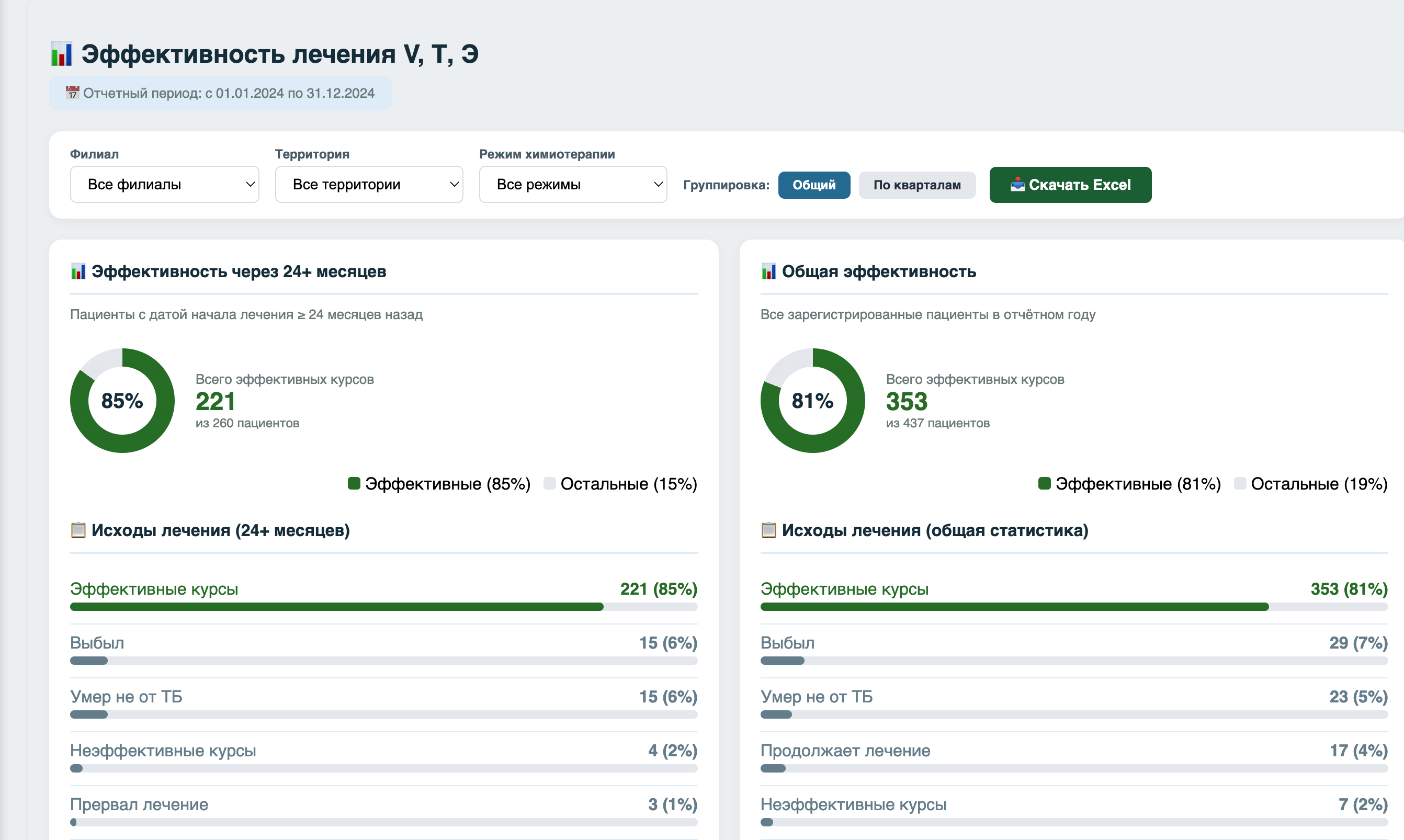Image resolution: width=1404 pixels, height=840 pixels.
Task: Click the reporting period text 01.01.2024 по 31.12.2024
Action: coord(295,94)
